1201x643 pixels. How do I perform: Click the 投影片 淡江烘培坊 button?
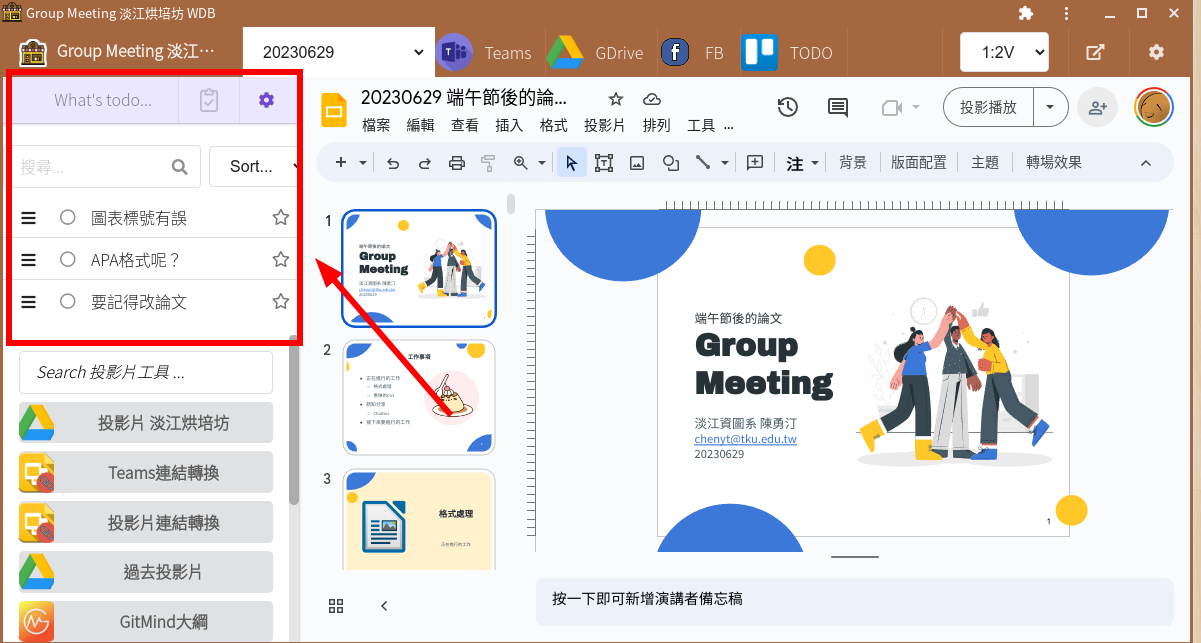click(x=146, y=423)
